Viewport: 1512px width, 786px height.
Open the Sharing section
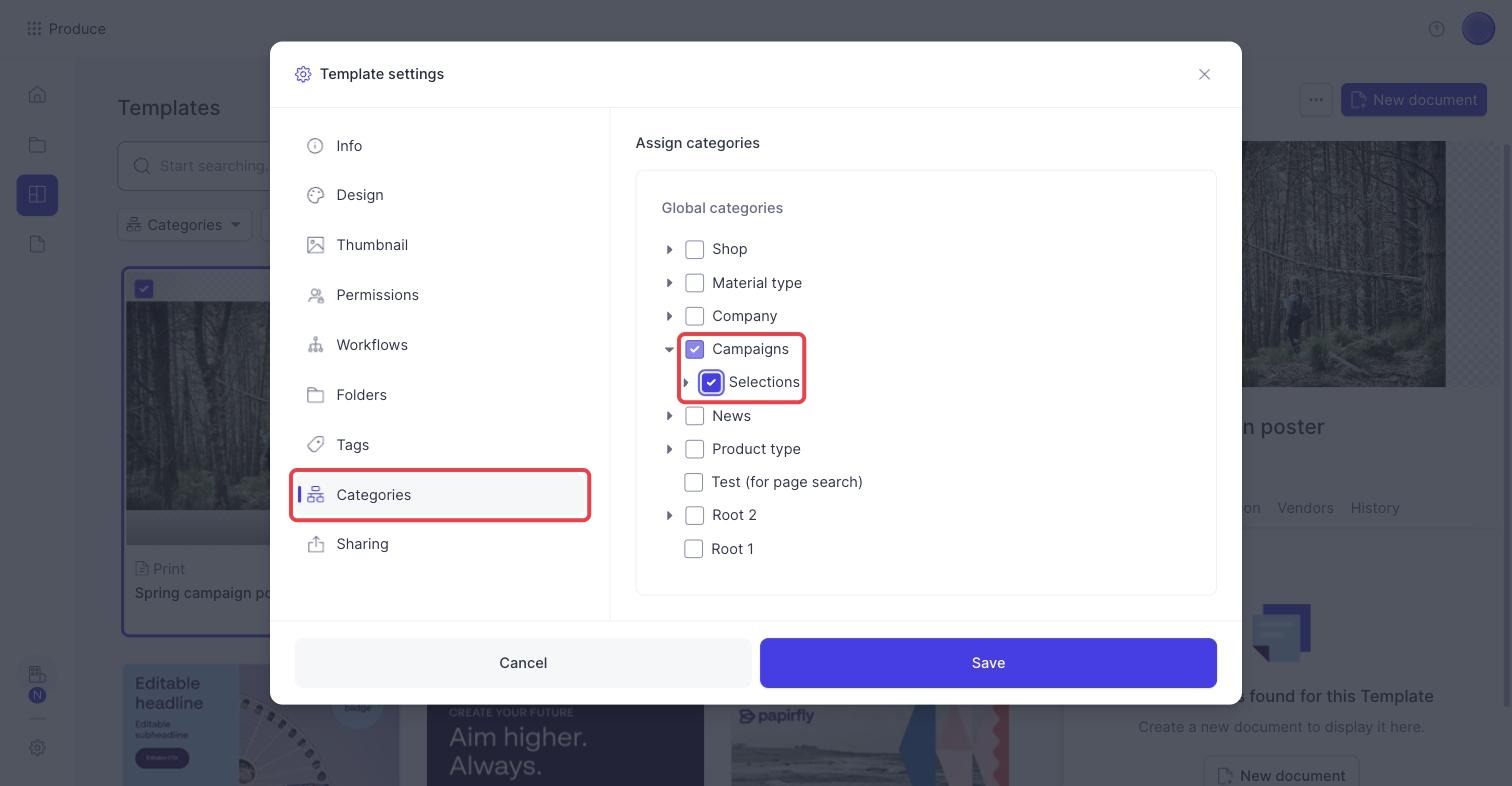coord(440,544)
